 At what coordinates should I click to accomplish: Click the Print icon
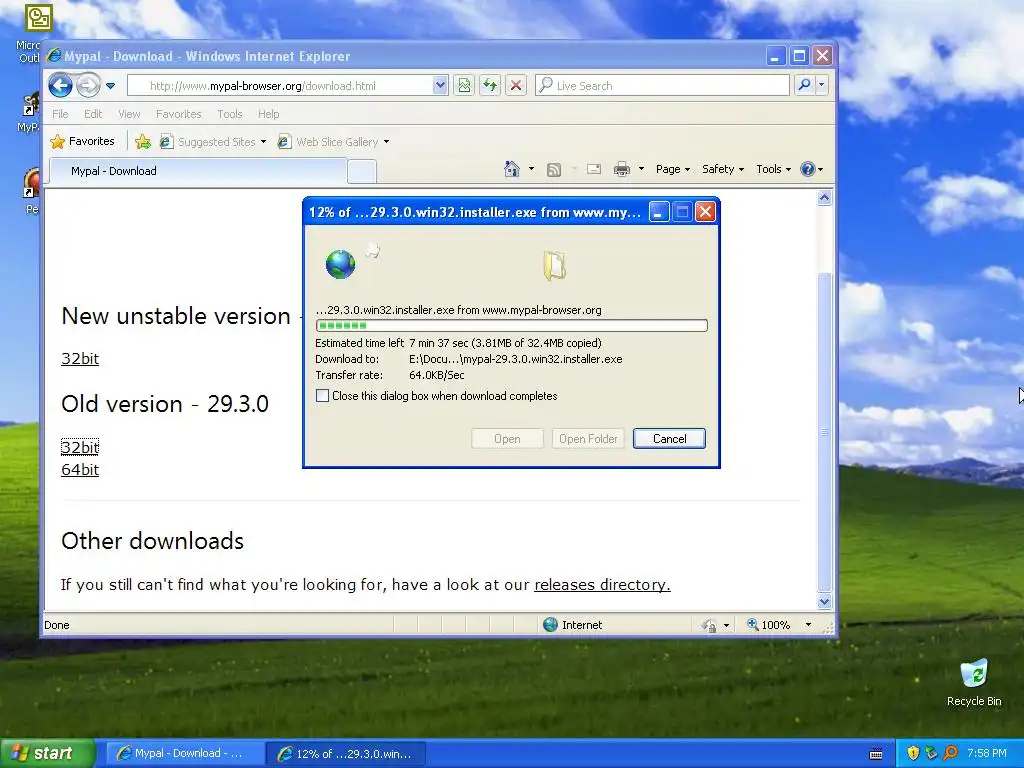[622, 169]
